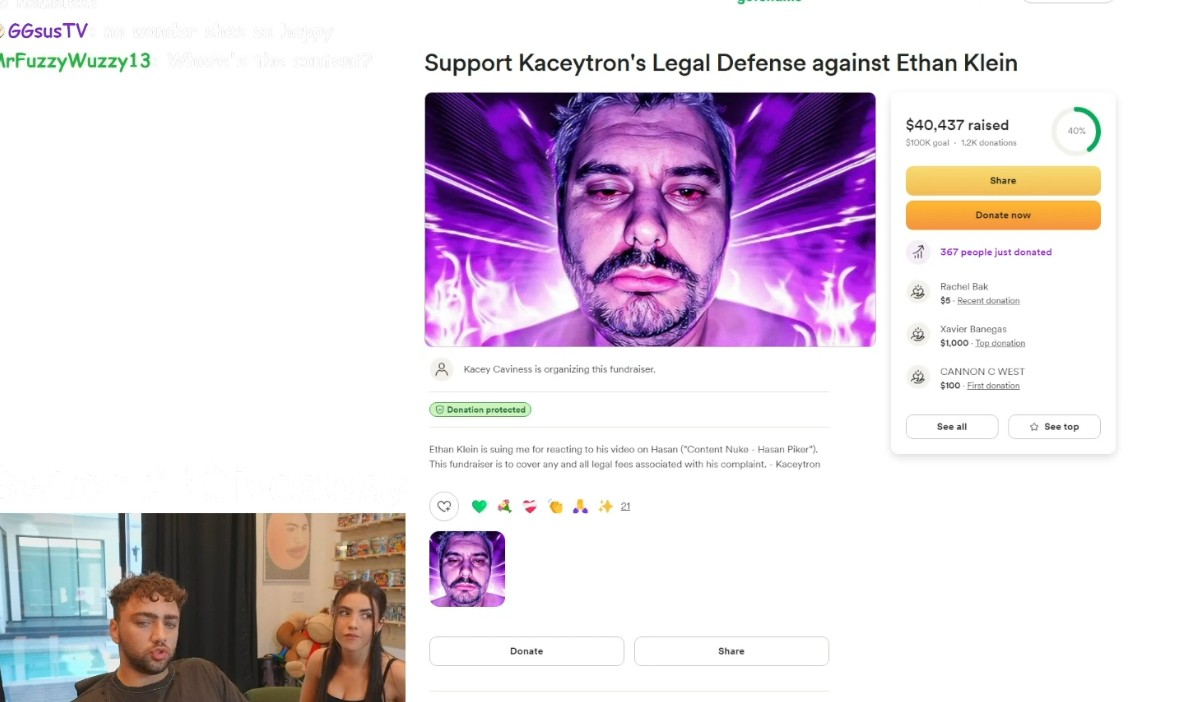Image resolution: width=1189 pixels, height=702 pixels.
Task: Open the Top donation link
Action: [x=999, y=343]
